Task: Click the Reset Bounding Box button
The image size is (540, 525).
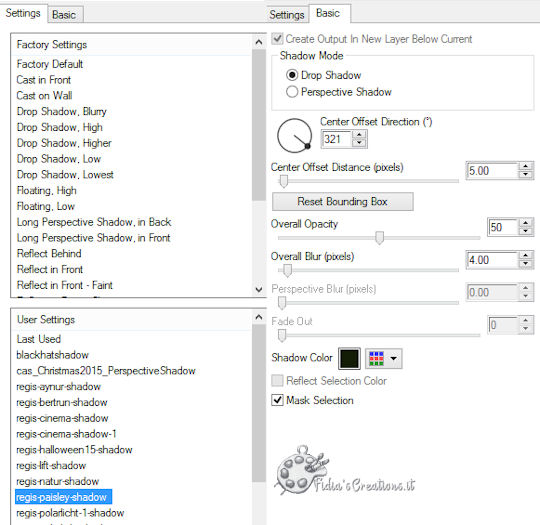Action: coord(343,201)
